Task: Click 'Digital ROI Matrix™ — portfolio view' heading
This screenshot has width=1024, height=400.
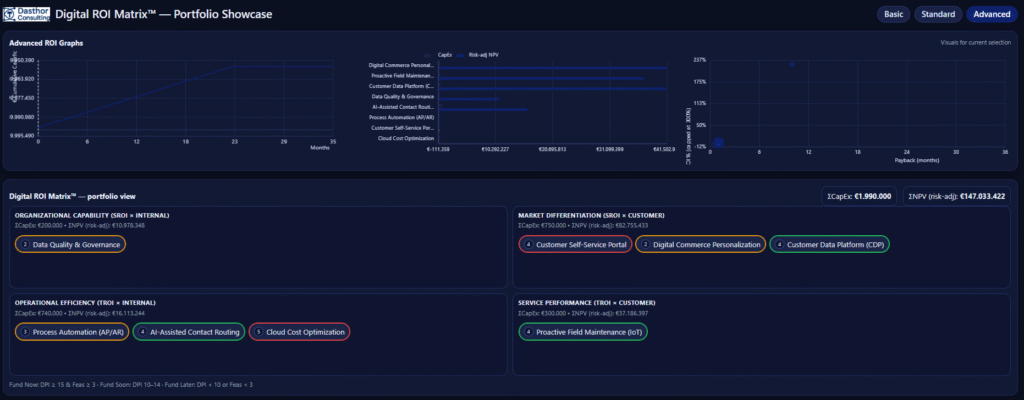Action: tap(72, 196)
